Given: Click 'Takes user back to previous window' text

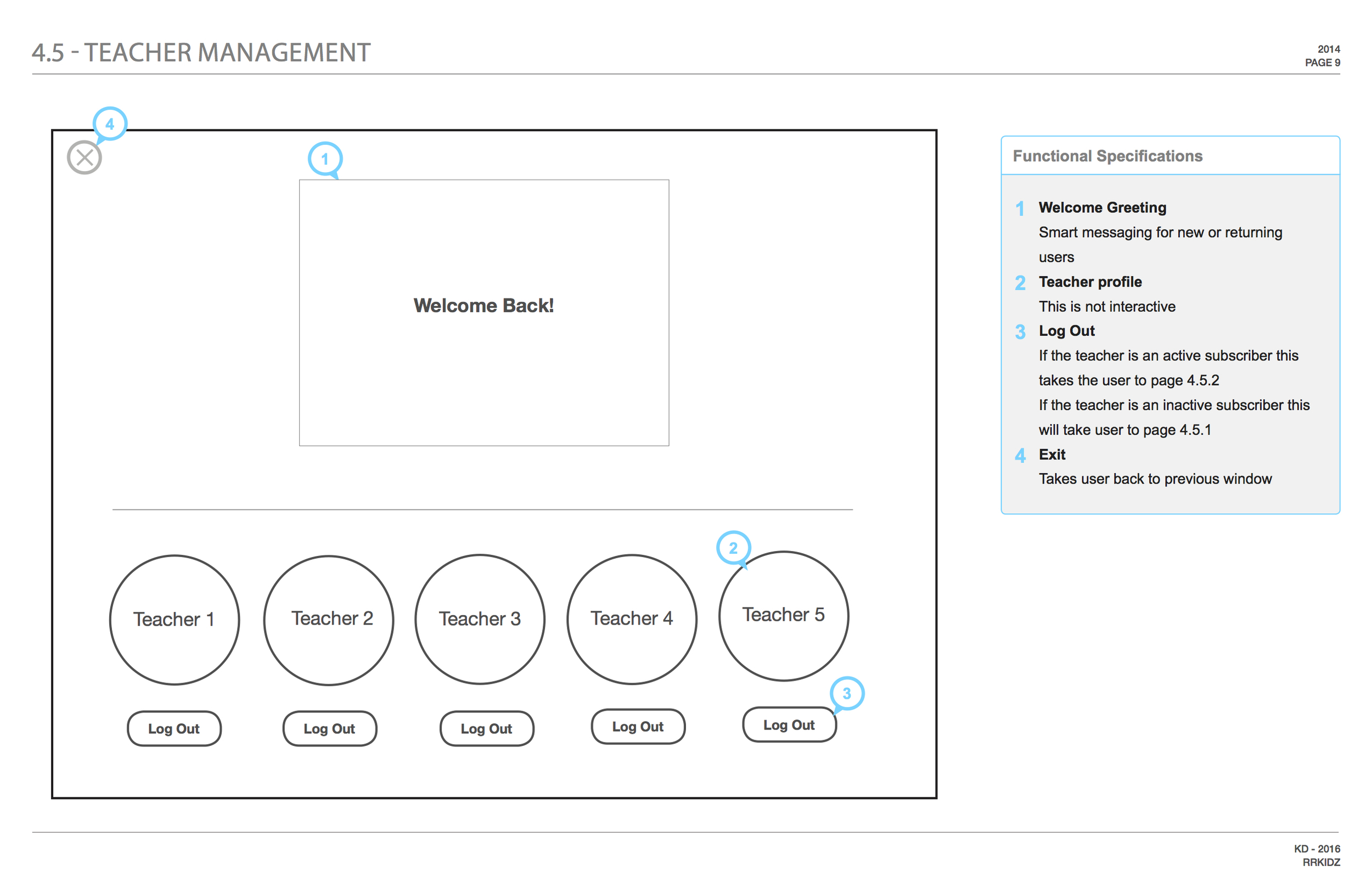Looking at the screenshot, I should point(1155,479).
